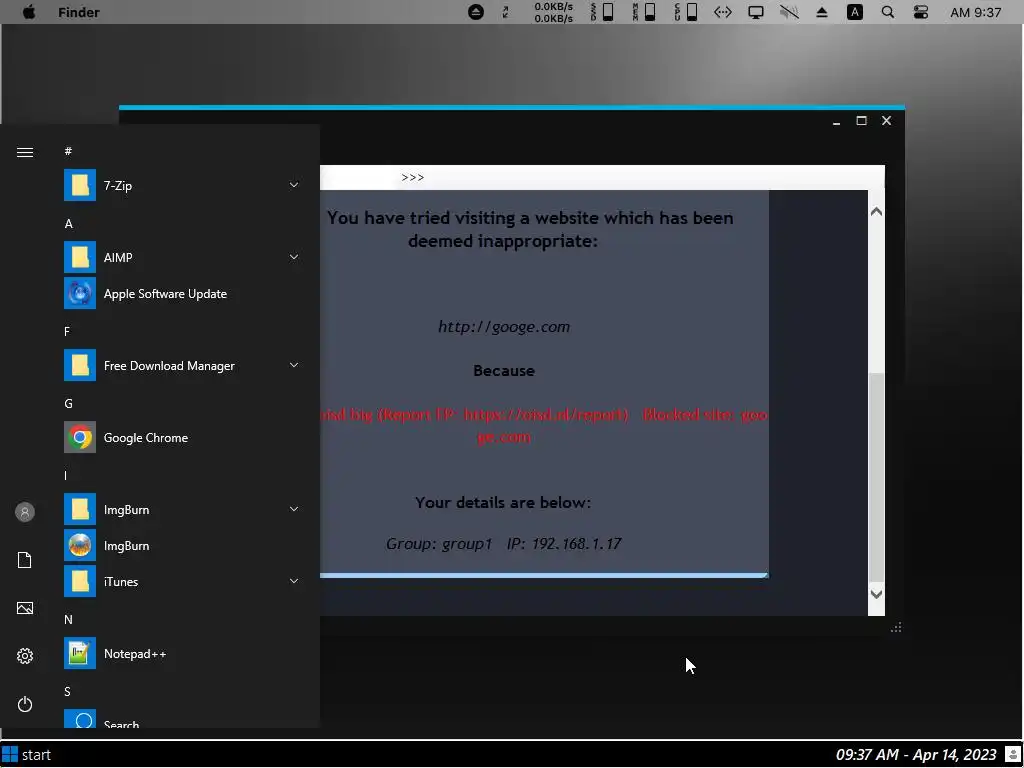Open the oisd.nl/report link
This screenshot has width=1024, height=768.
pyautogui.click(x=546, y=414)
